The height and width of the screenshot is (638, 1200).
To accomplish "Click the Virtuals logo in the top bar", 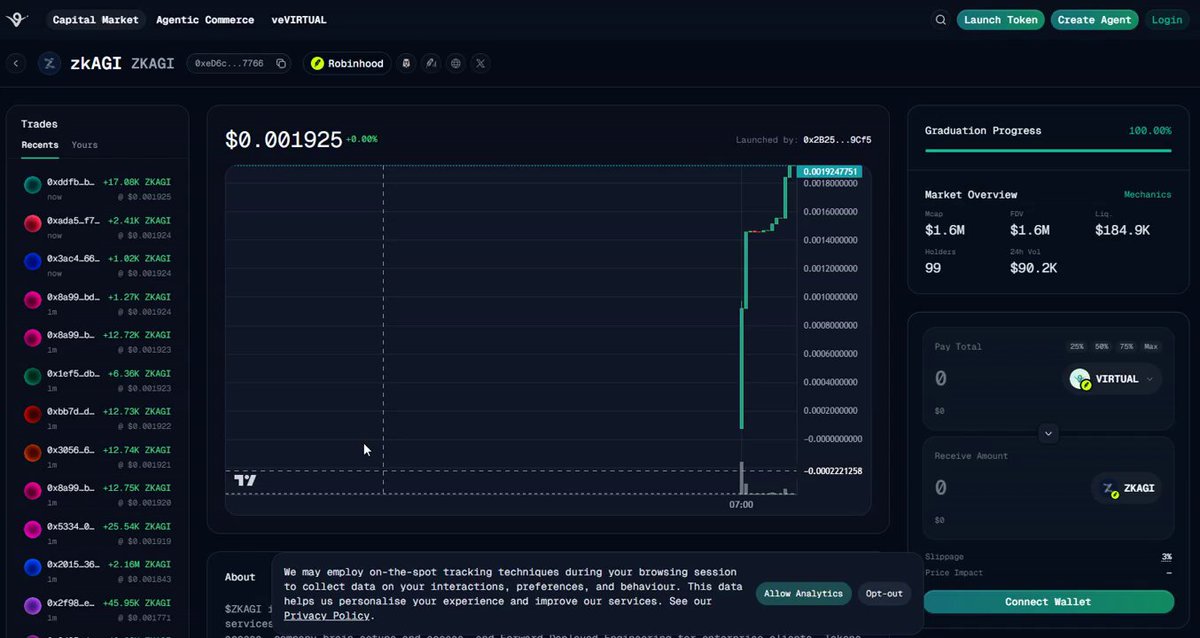I will (19, 20).
